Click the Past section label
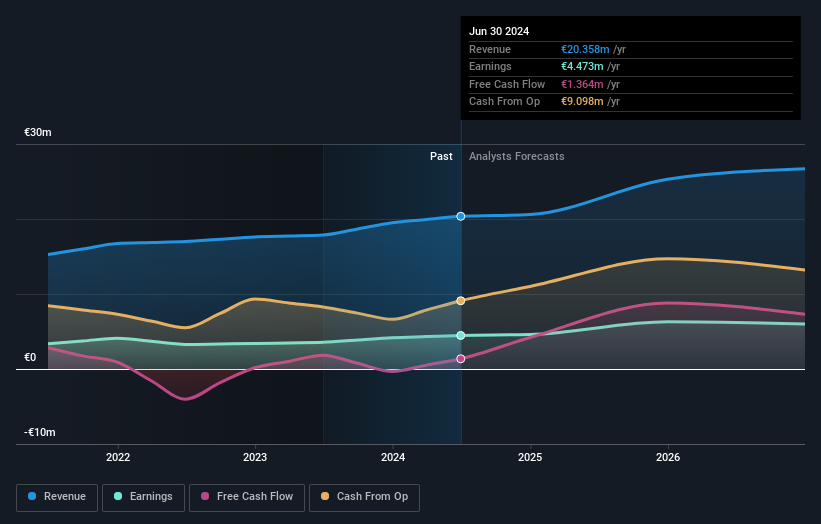Viewport: 821px width, 524px height. 441,157
